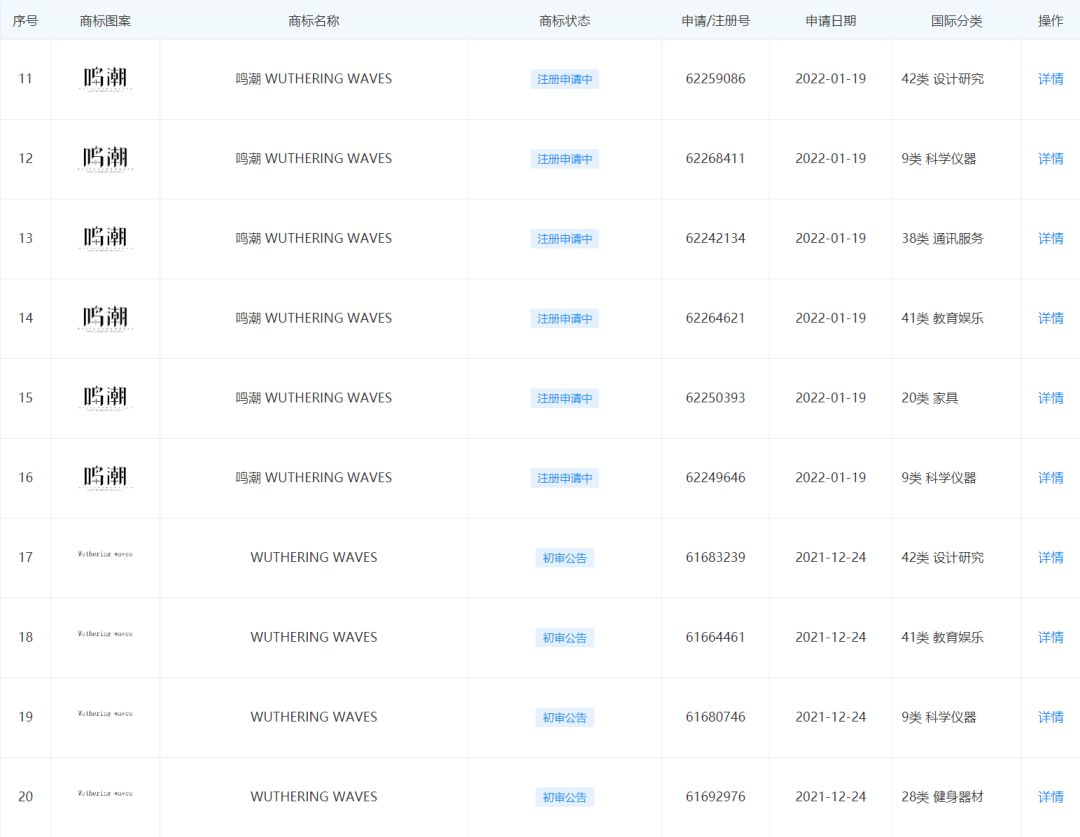1080x837 pixels.
Task: Click 鸣潮 WUTHERING WAVES name in row 15
Action: (313, 398)
